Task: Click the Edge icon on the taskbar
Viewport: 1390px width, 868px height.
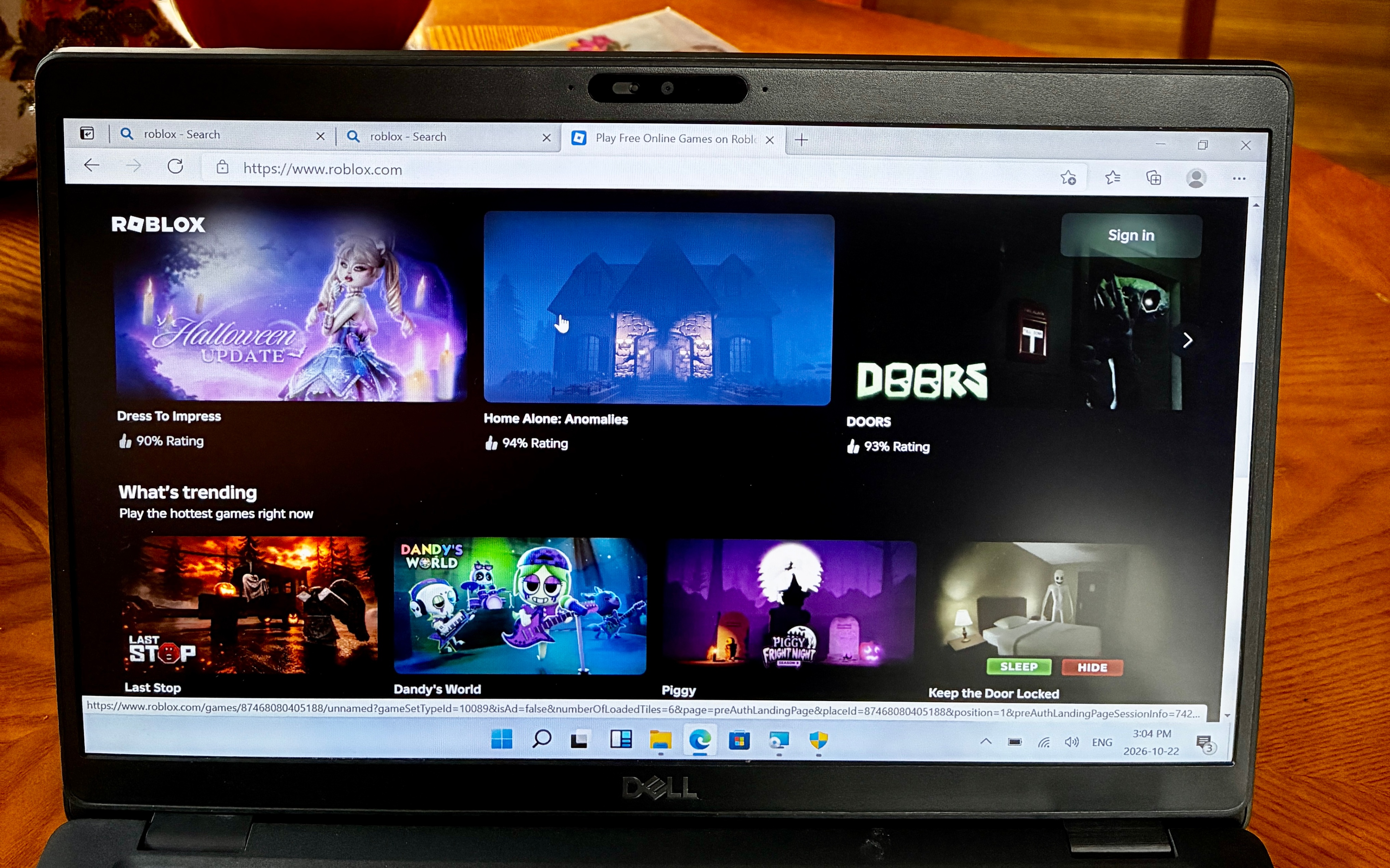Action: pyautogui.click(x=700, y=740)
